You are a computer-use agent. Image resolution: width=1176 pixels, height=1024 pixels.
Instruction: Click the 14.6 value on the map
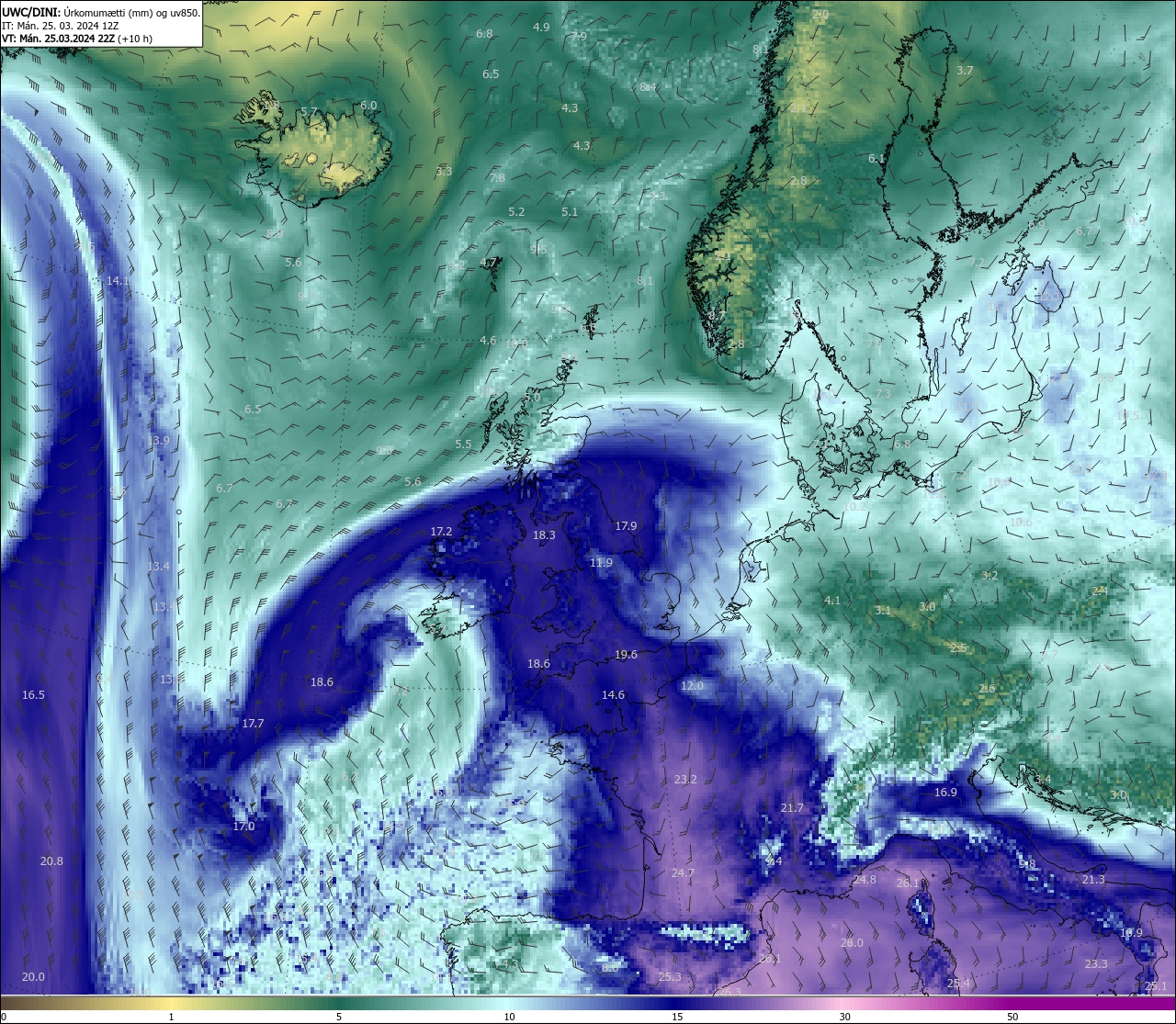(x=613, y=695)
